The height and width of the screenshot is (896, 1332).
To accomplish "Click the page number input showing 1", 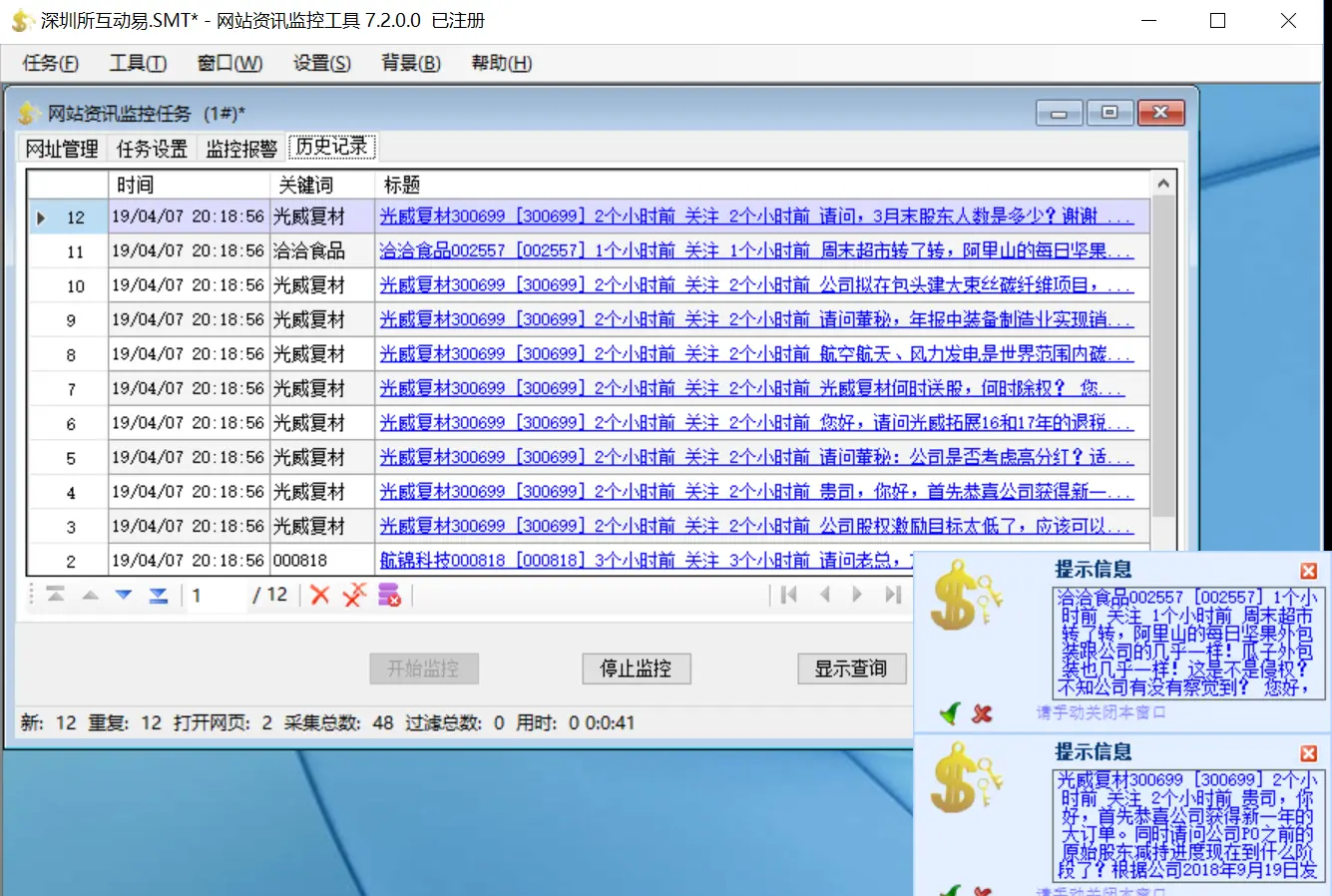I will (x=217, y=596).
